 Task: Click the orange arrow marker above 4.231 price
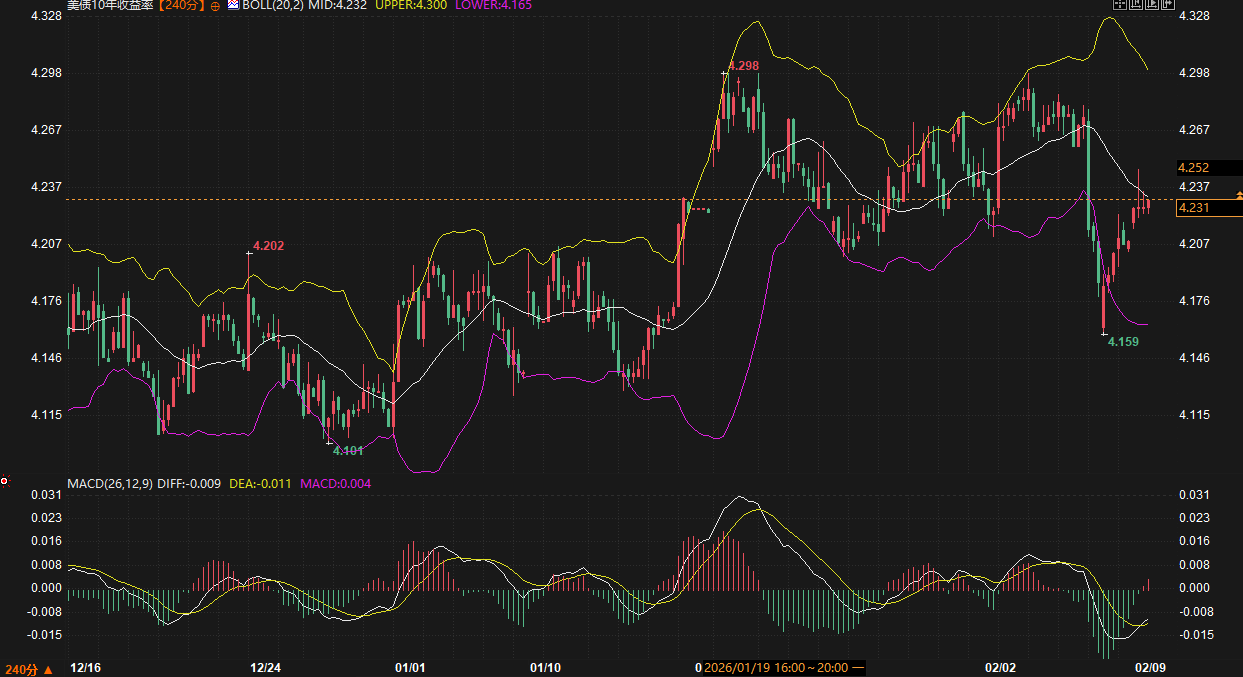(x=1238, y=195)
